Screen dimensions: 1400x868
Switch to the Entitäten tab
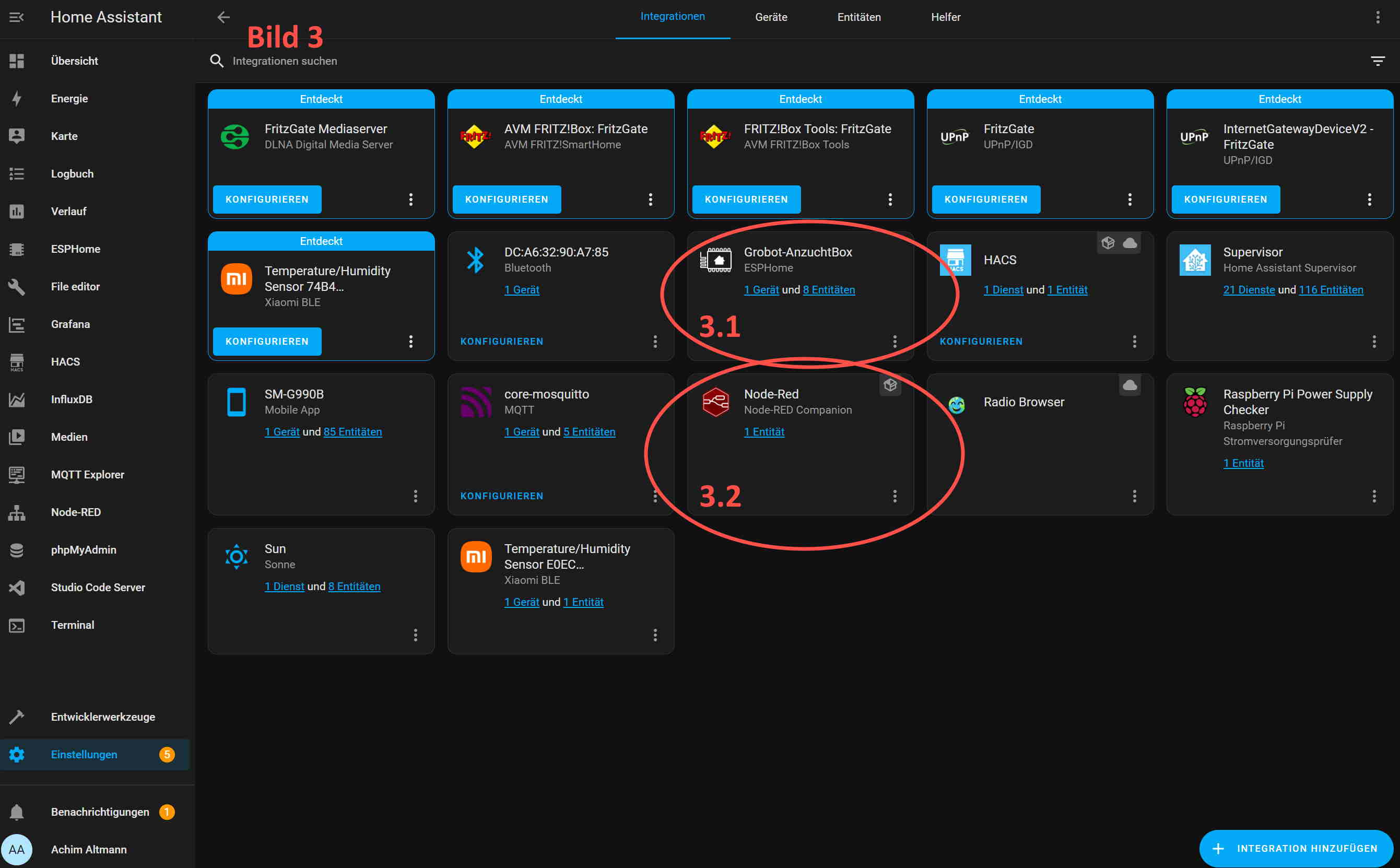click(857, 17)
